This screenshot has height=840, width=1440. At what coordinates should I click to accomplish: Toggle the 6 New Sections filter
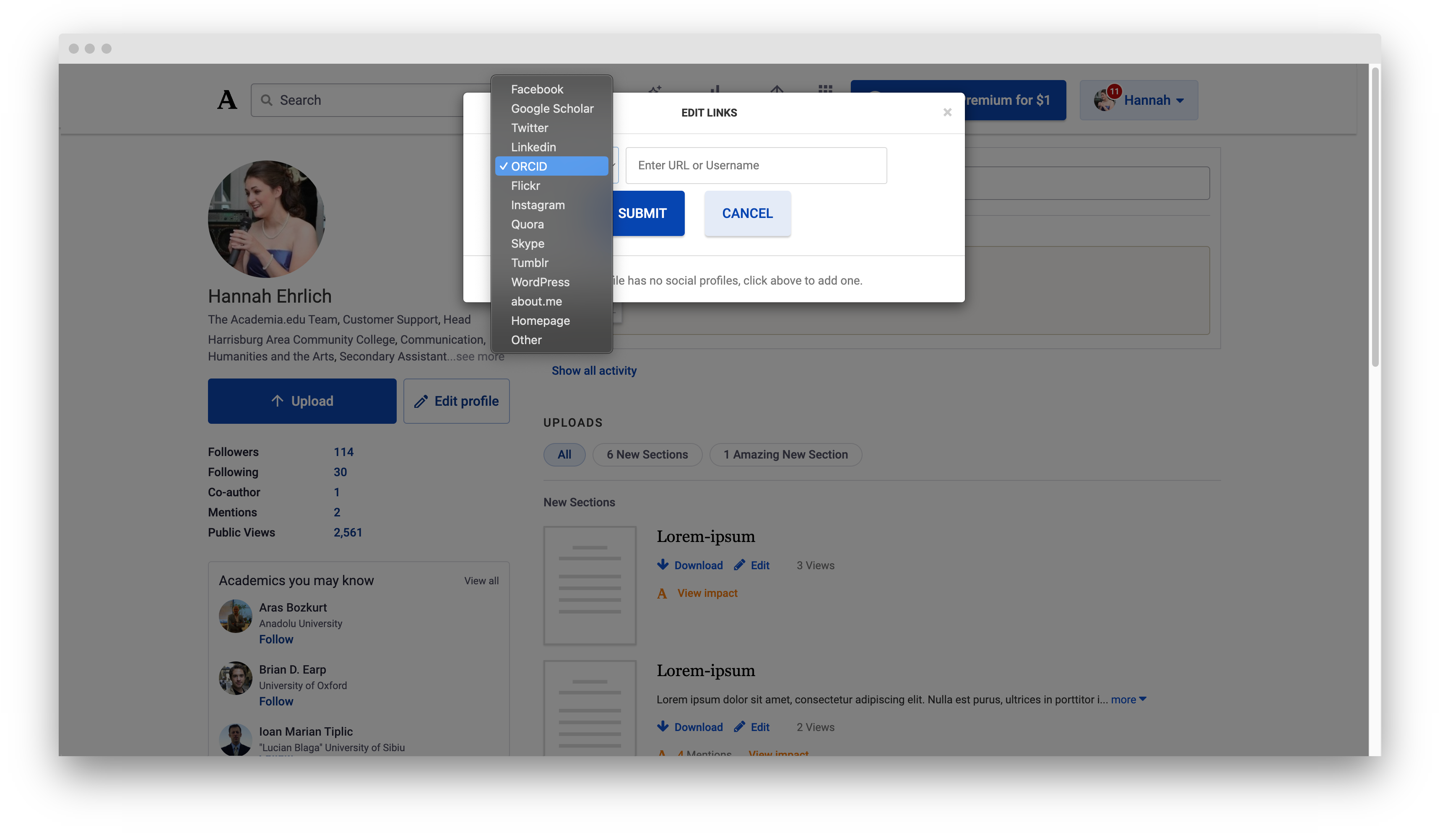(x=647, y=454)
